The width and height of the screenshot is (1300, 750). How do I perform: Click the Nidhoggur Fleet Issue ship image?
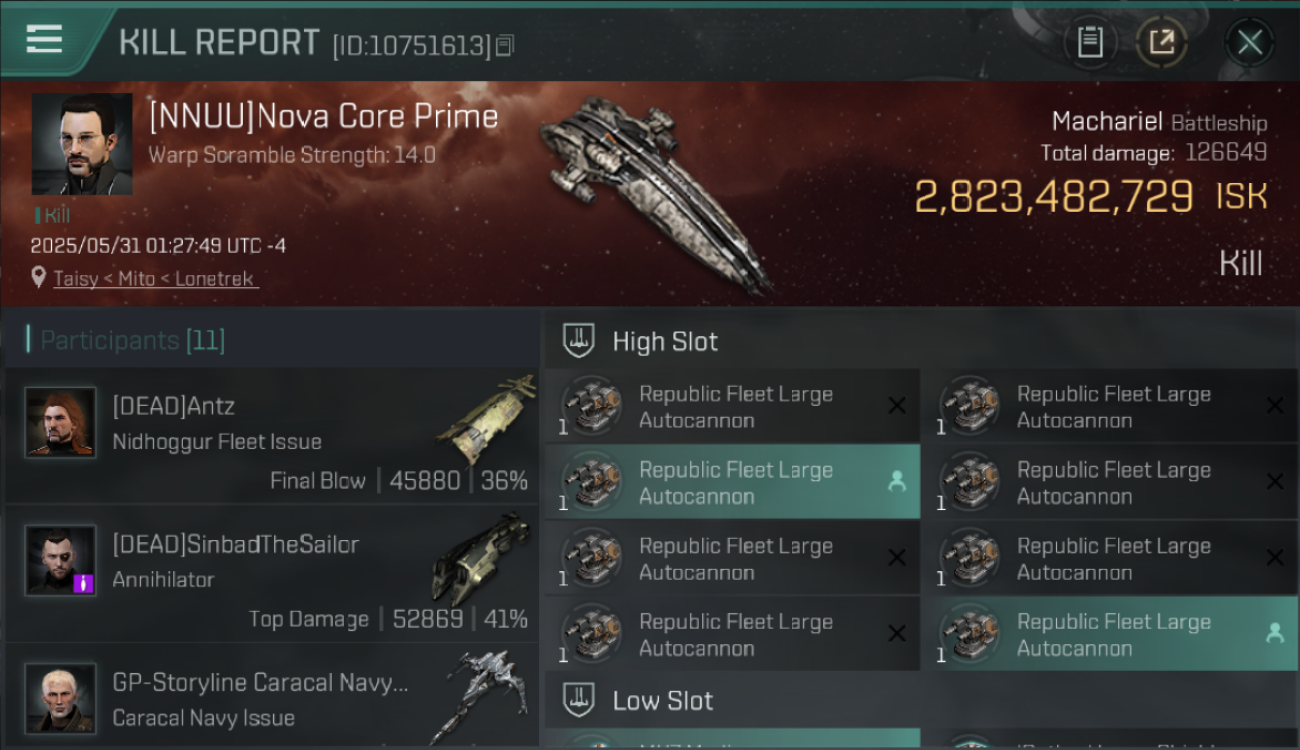pyautogui.click(x=487, y=420)
